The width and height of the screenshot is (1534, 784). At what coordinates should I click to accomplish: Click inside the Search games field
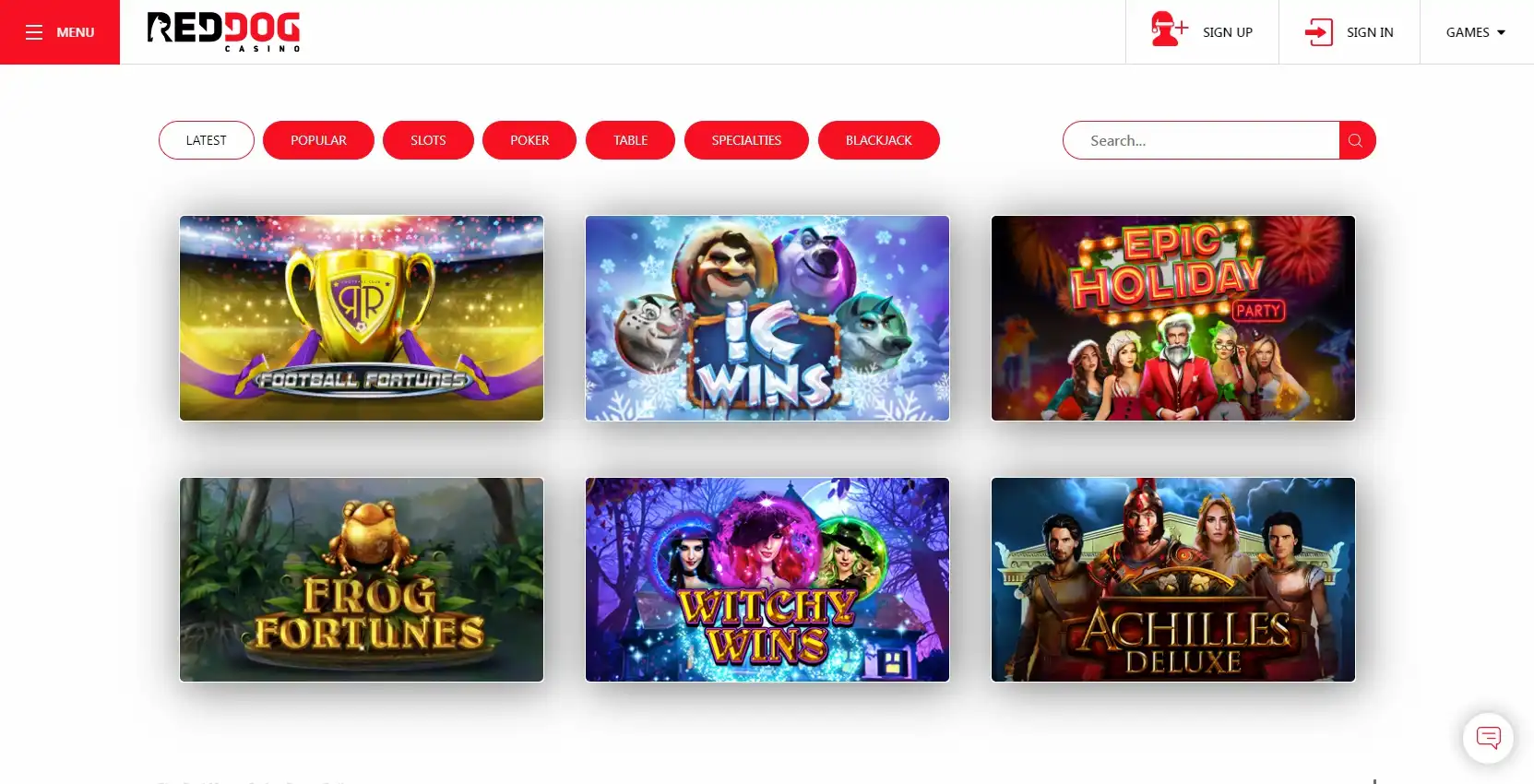(x=1201, y=140)
